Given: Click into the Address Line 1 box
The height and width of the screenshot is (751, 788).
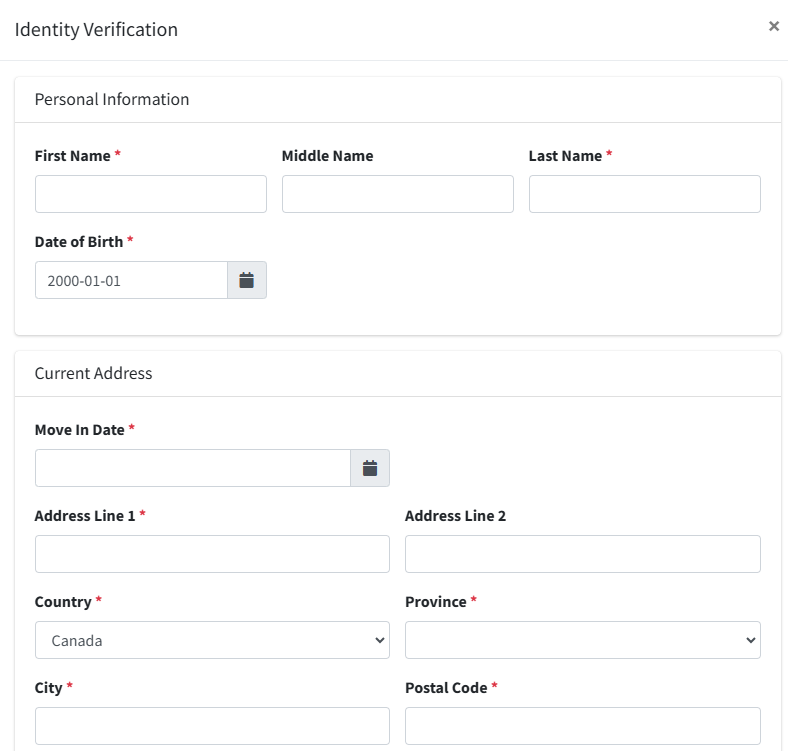Looking at the screenshot, I should [x=212, y=554].
